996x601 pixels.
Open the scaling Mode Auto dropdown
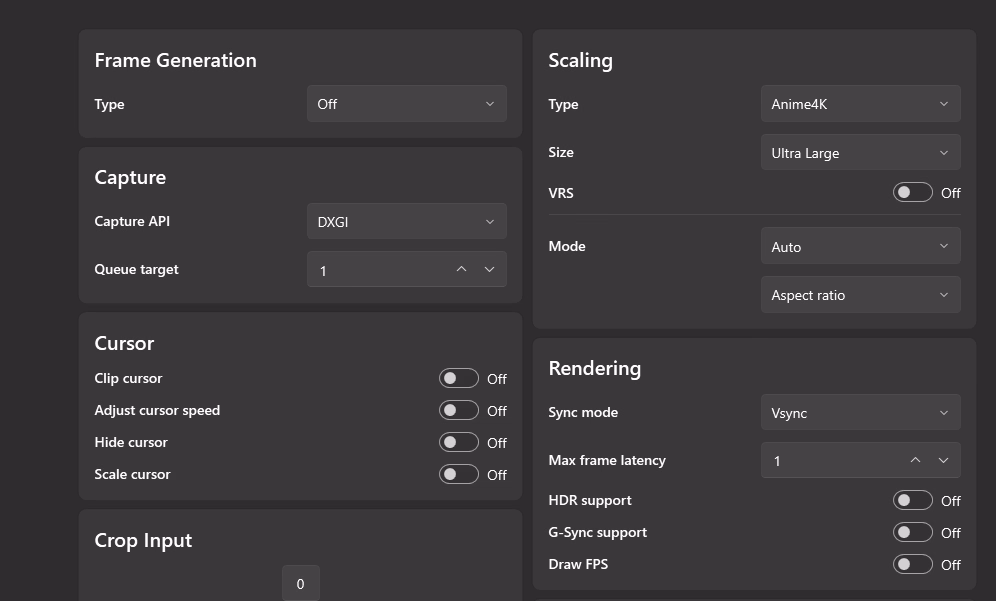tap(860, 247)
